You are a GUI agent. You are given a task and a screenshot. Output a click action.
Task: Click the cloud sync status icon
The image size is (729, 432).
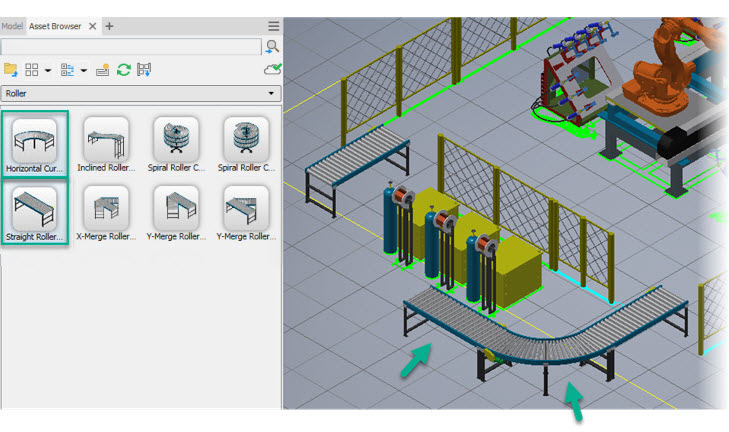pyautogui.click(x=272, y=69)
